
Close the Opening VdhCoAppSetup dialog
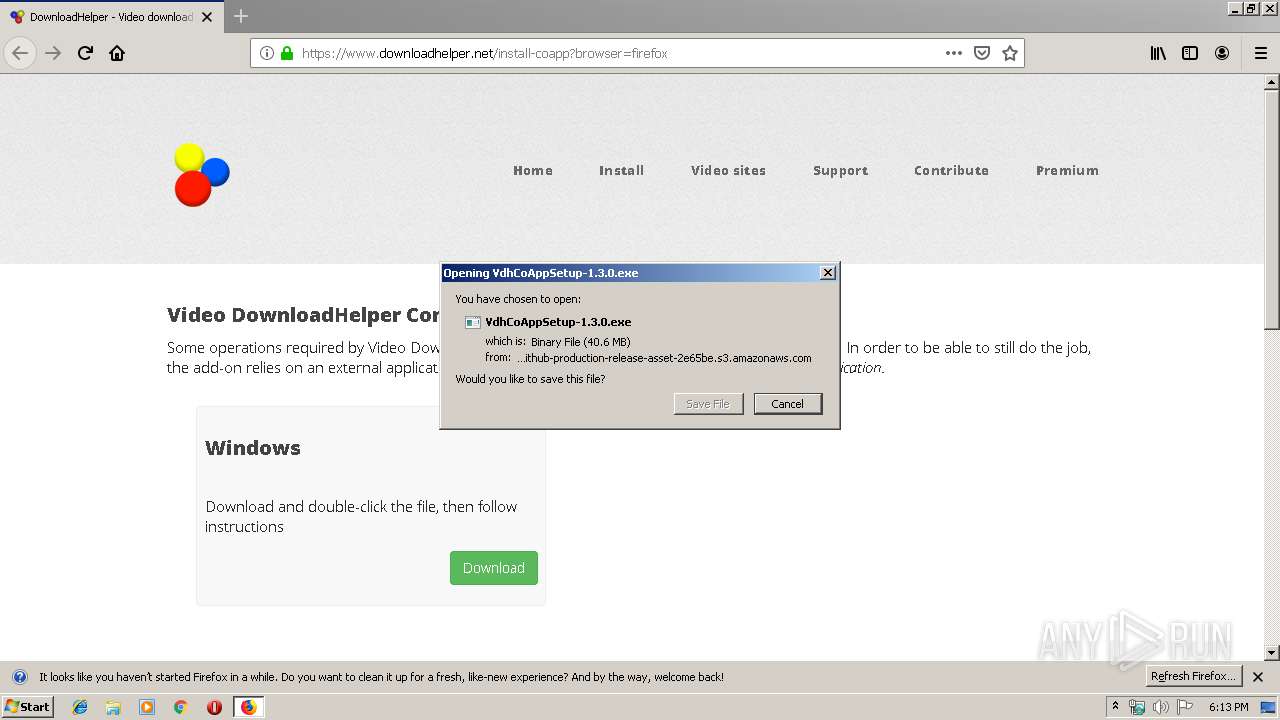827,273
